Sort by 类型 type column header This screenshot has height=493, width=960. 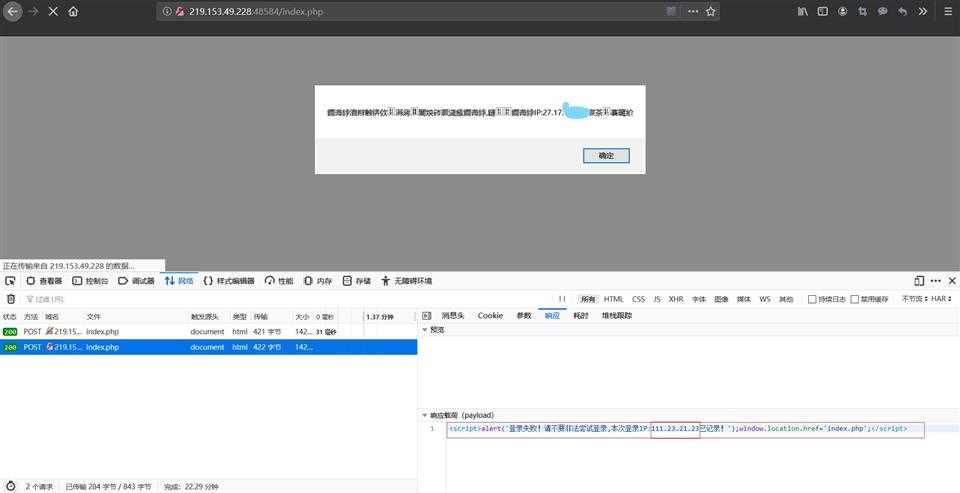(239, 317)
